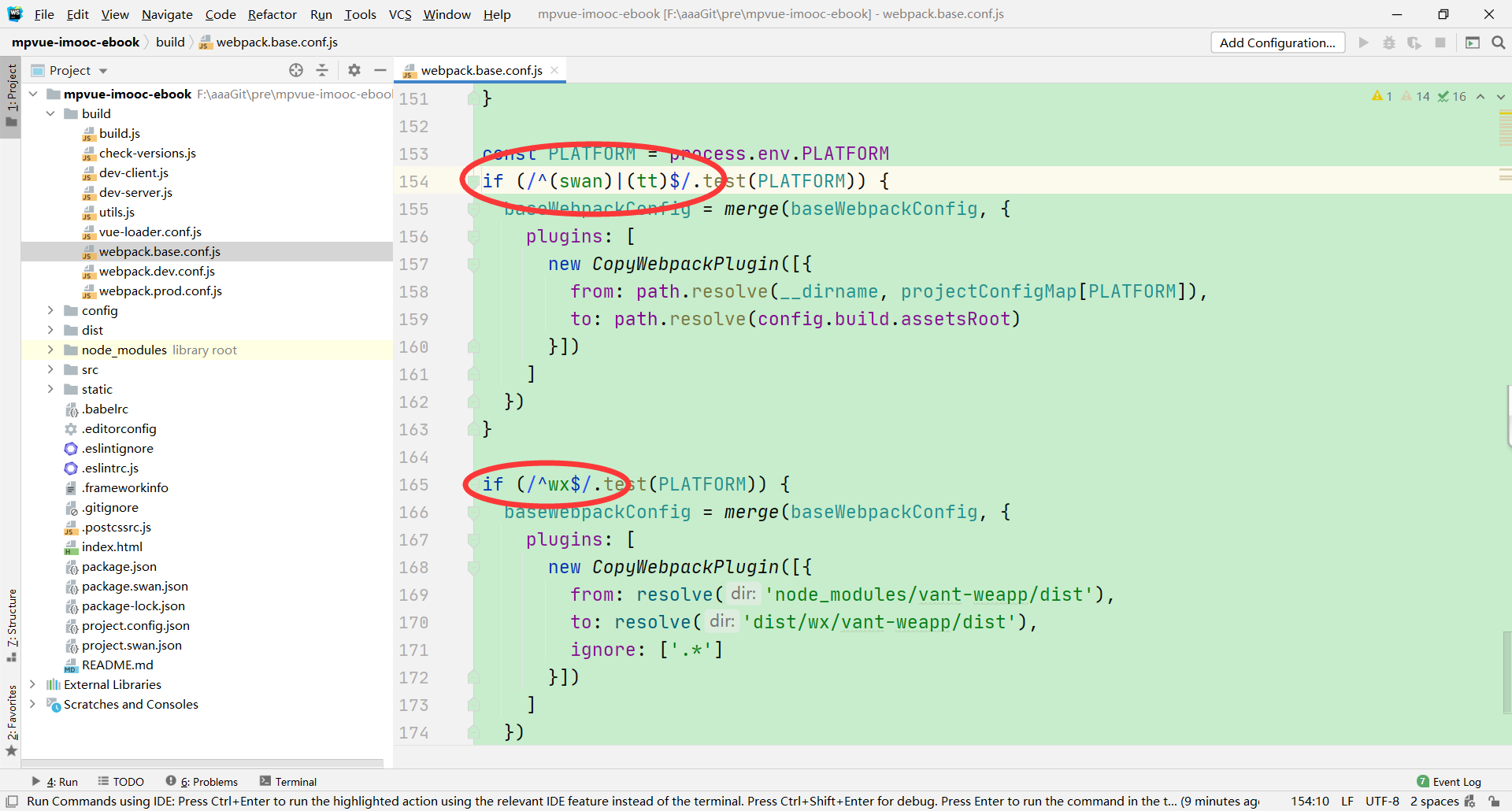The image size is (1512, 811).
Task: Click the LF line separator status widget
Action: pyautogui.click(x=1347, y=802)
